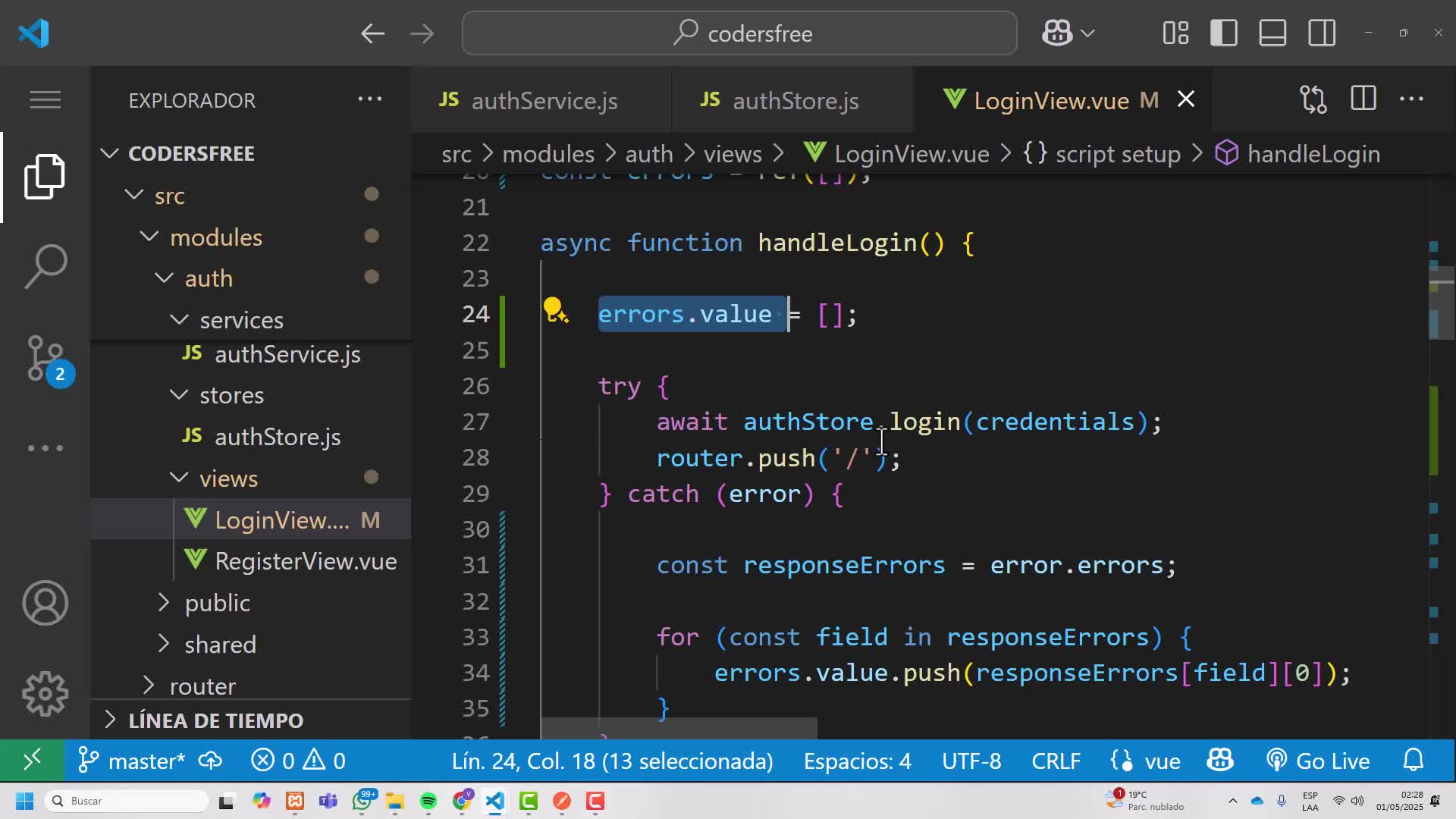Viewport: 1456px width, 819px height.
Task: Collapse the modules folder
Action: (149, 237)
